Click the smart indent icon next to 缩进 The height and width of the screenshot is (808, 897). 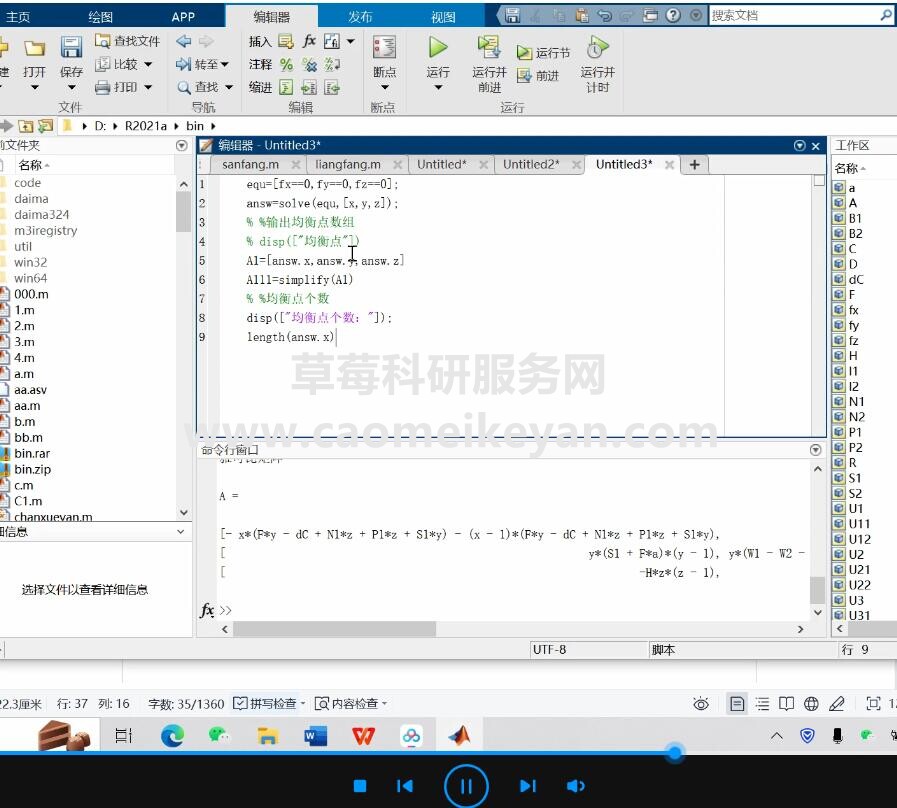tap(286, 87)
